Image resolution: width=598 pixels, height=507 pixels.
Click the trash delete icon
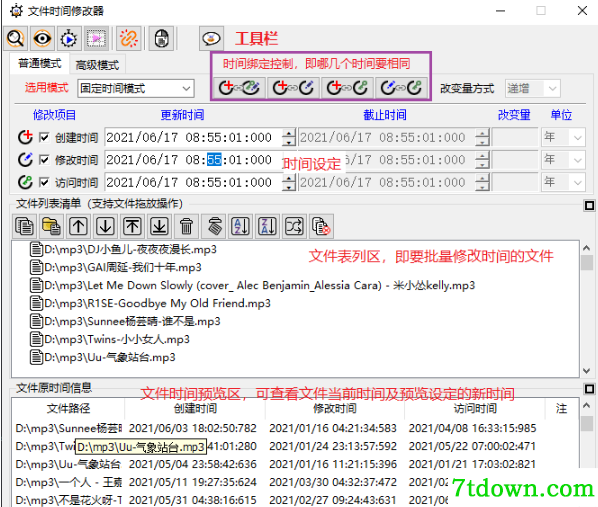[186, 226]
